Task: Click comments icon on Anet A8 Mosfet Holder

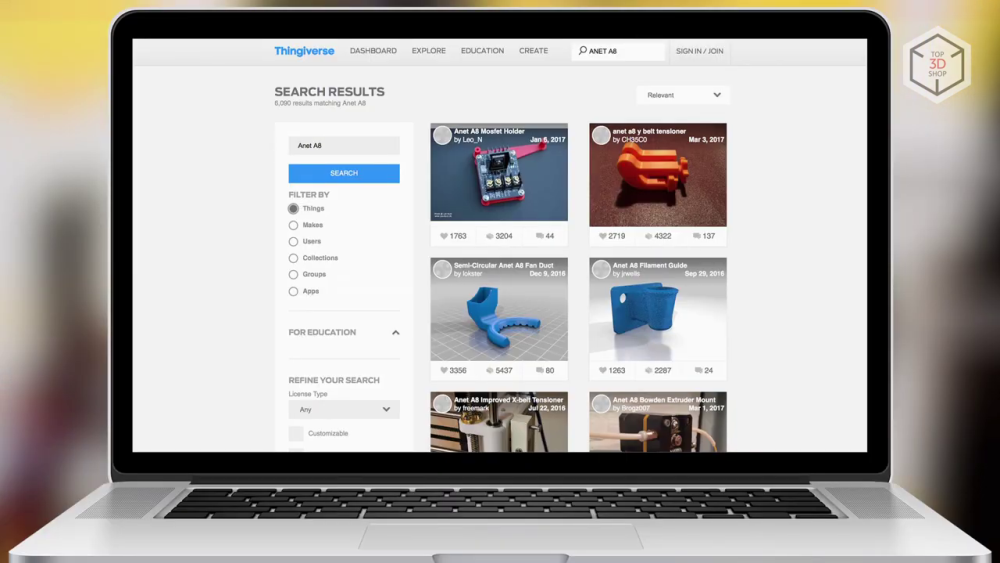Action: [x=540, y=236]
